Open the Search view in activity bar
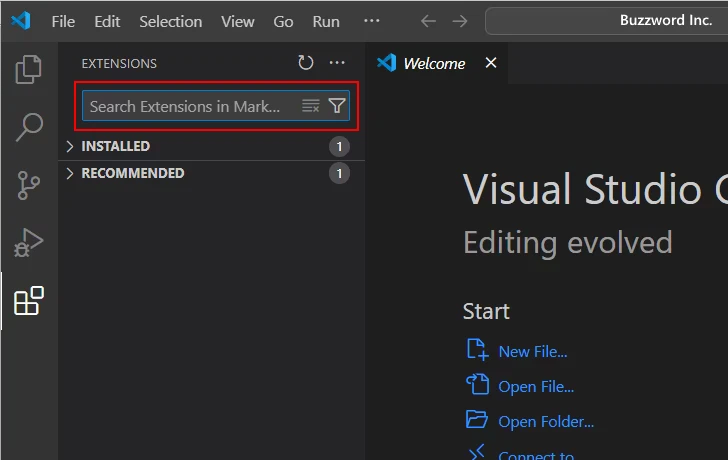This screenshot has height=460, width=728. (29, 127)
